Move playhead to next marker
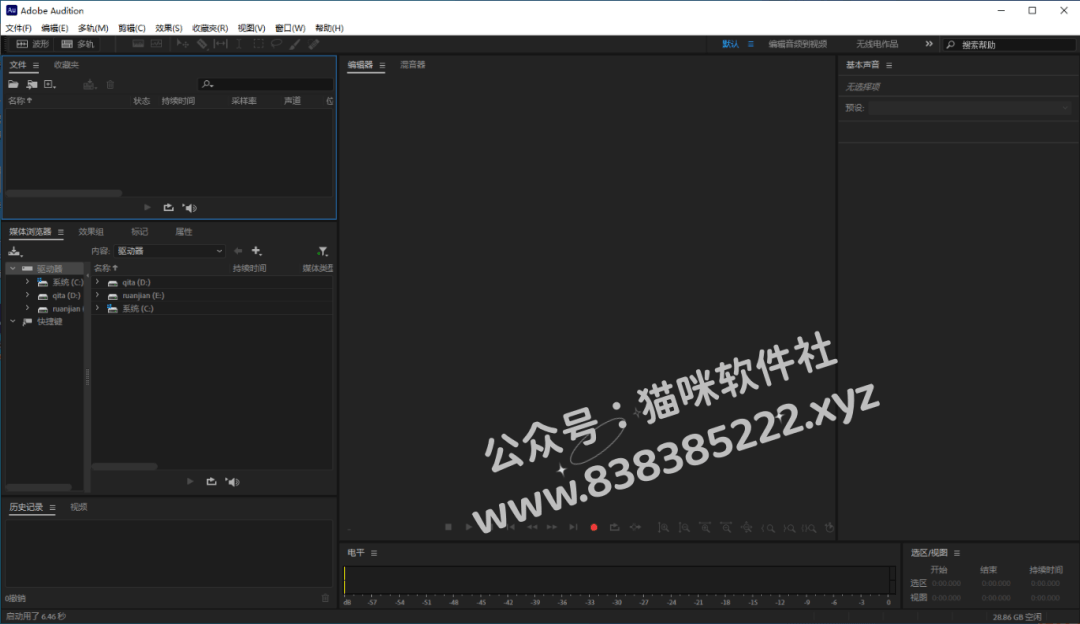This screenshot has width=1080, height=624. 573,527
